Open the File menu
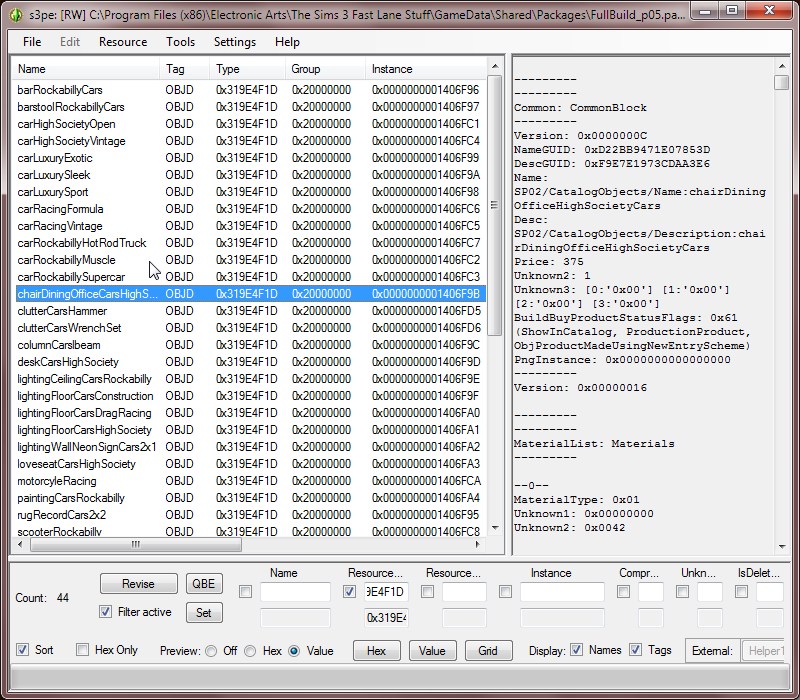The height and width of the screenshot is (700, 800). [32, 42]
